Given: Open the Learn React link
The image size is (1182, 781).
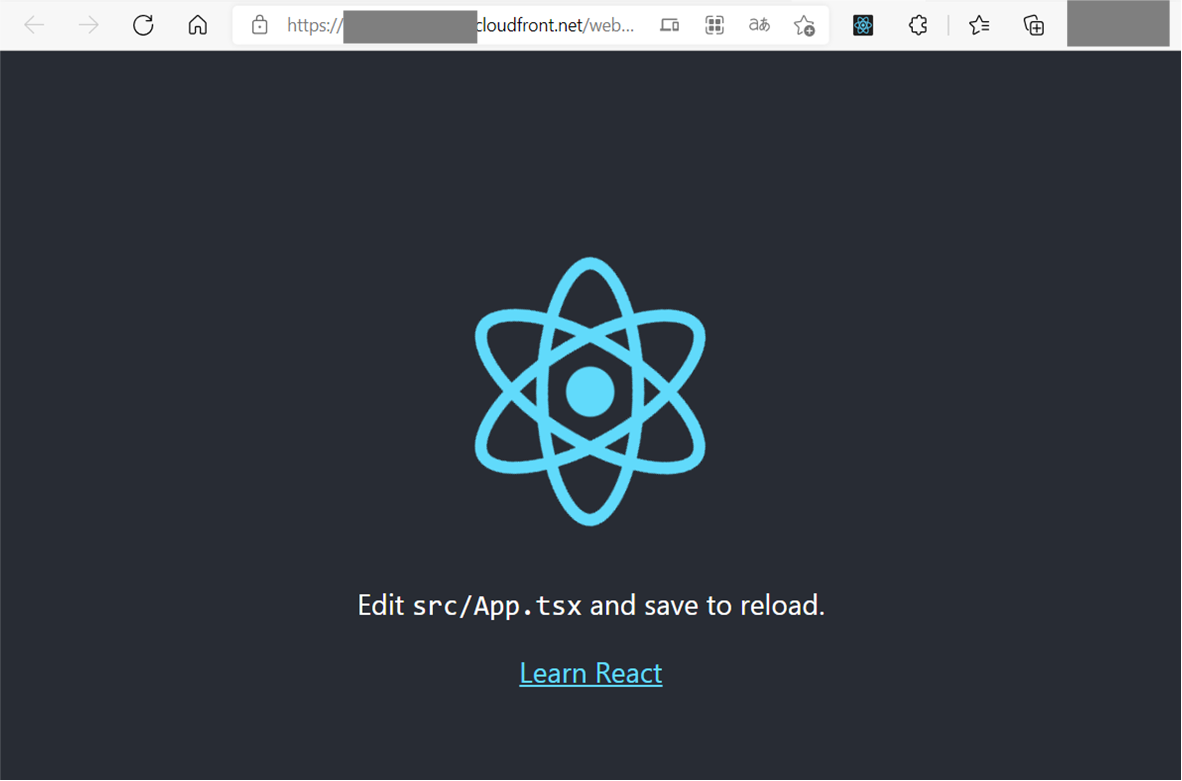Looking at the screenshot, I should [x=590, y=672].
